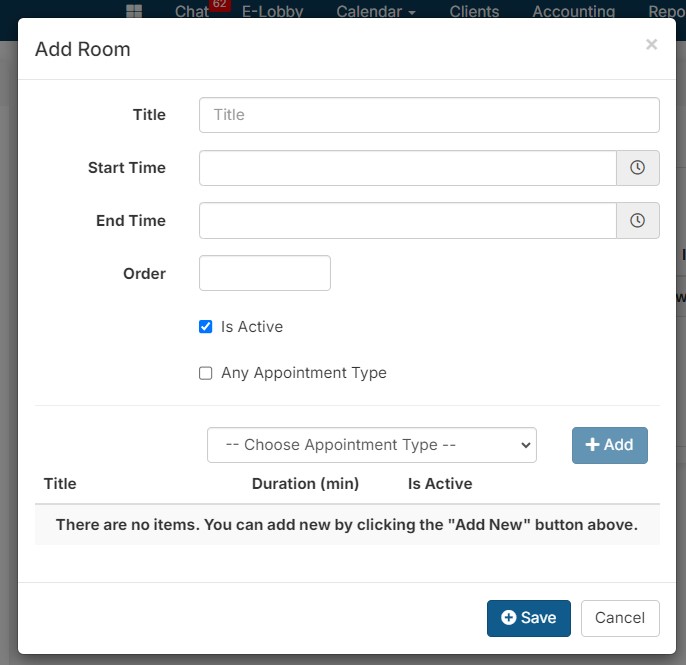Image resolution: width=686 pixels, height=665 pixels.
Task: Click the grid icon in top navigation
Action: coord(134,12)
